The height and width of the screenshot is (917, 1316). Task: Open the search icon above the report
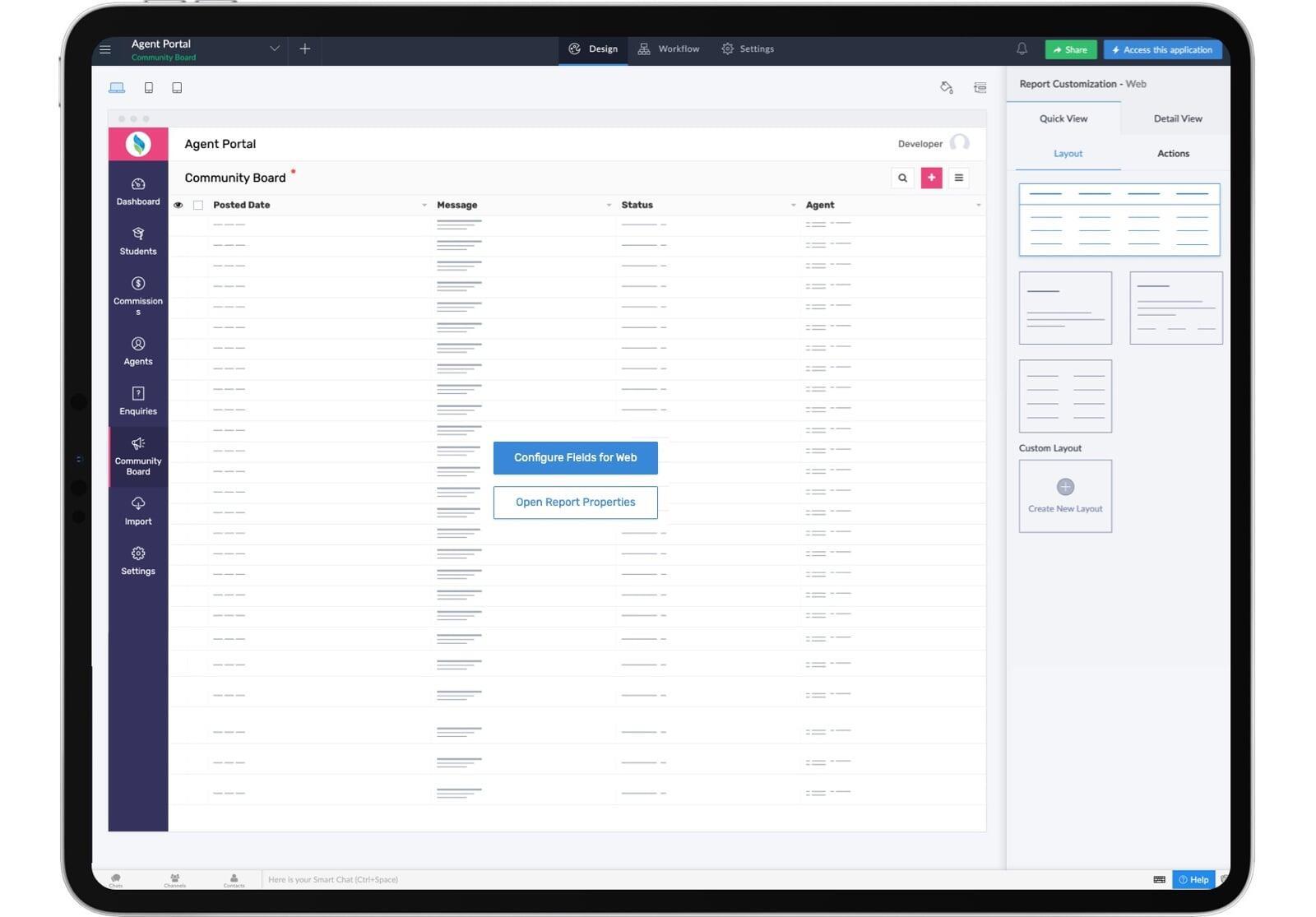902,178
